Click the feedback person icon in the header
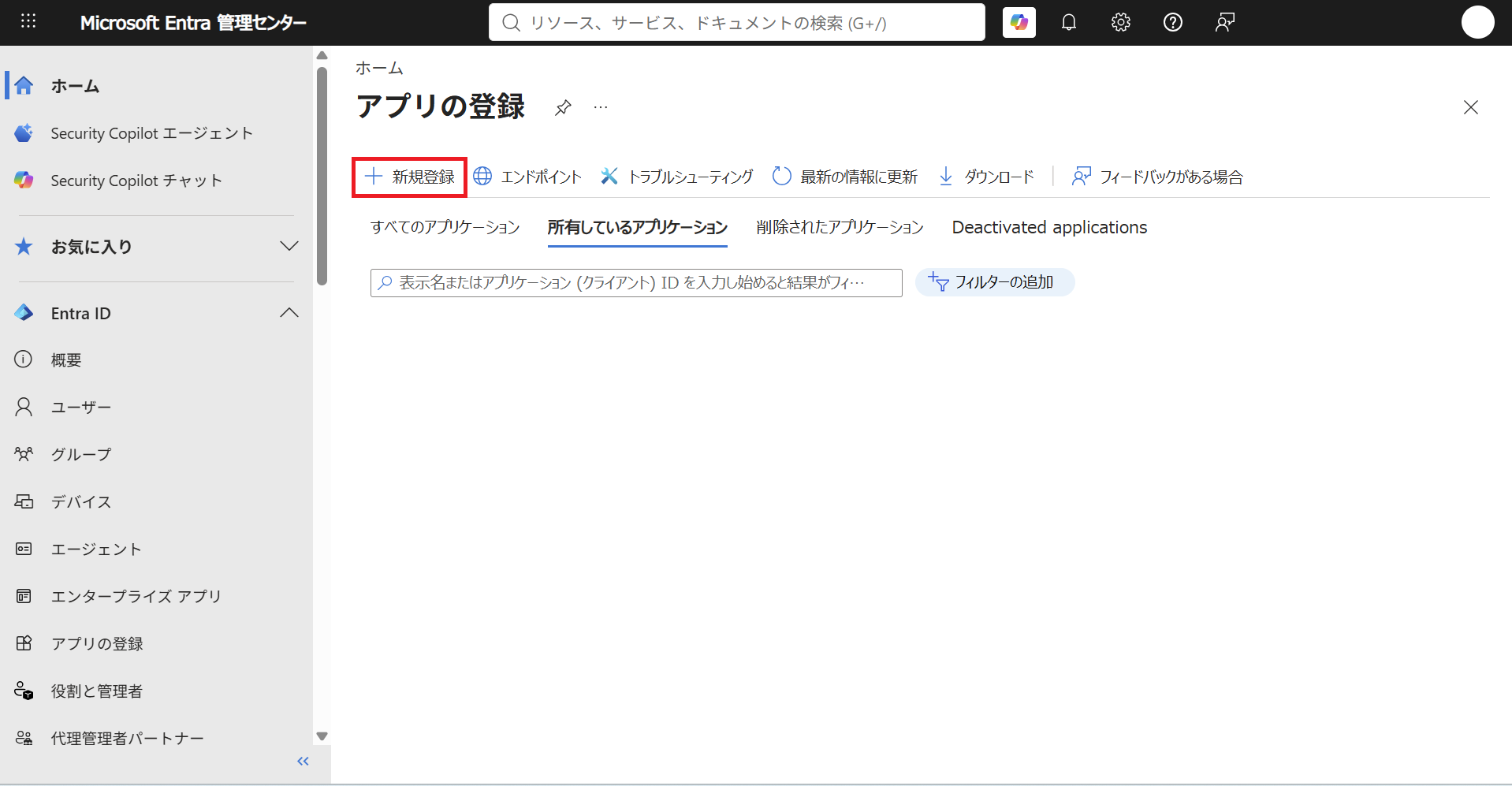Image resolution: width=1512 pixels, height=786 pixels. (x=1225, y=22)
